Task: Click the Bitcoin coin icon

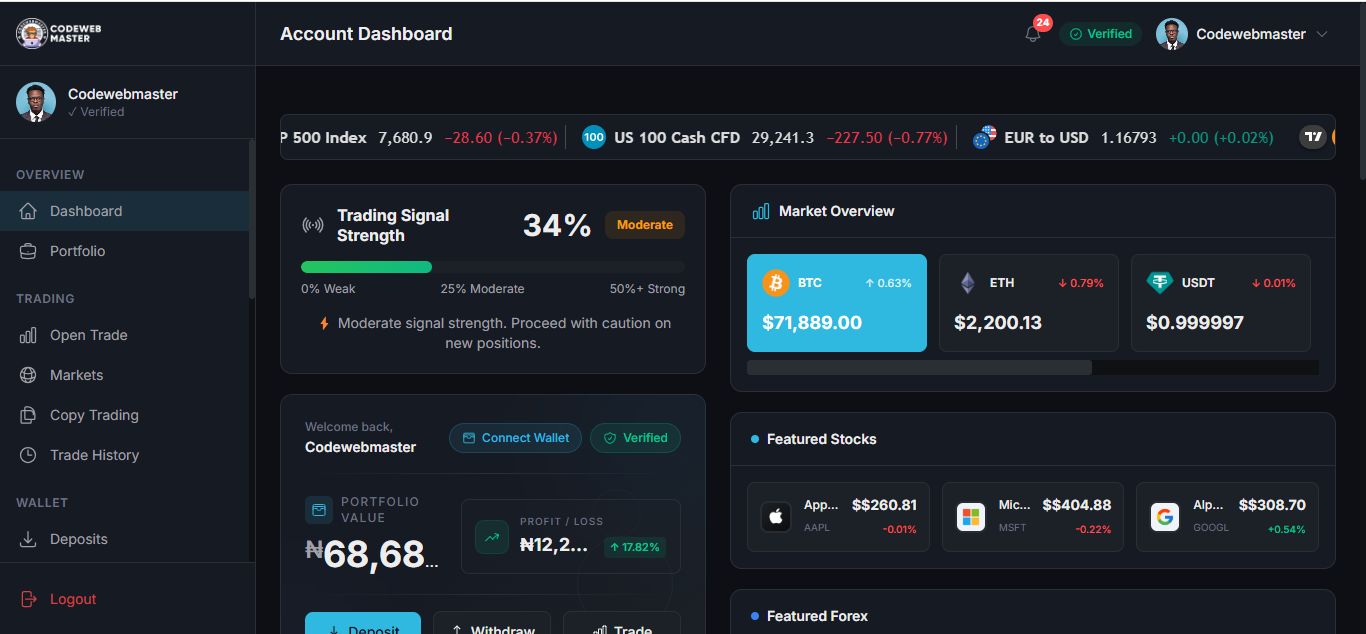Action: click(x=776, y=283)
